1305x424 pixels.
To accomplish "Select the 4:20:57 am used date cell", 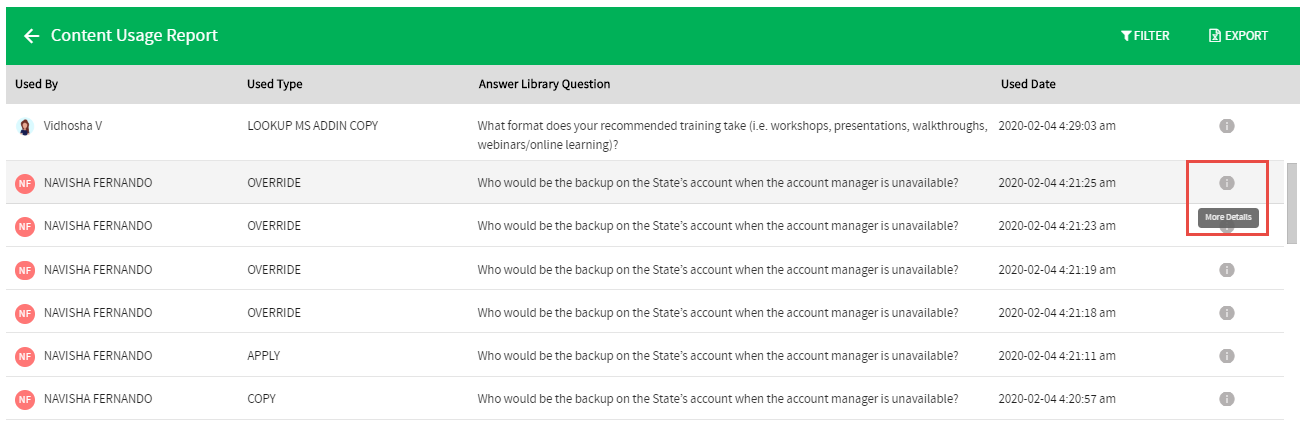I will (x=1057, y=399).
